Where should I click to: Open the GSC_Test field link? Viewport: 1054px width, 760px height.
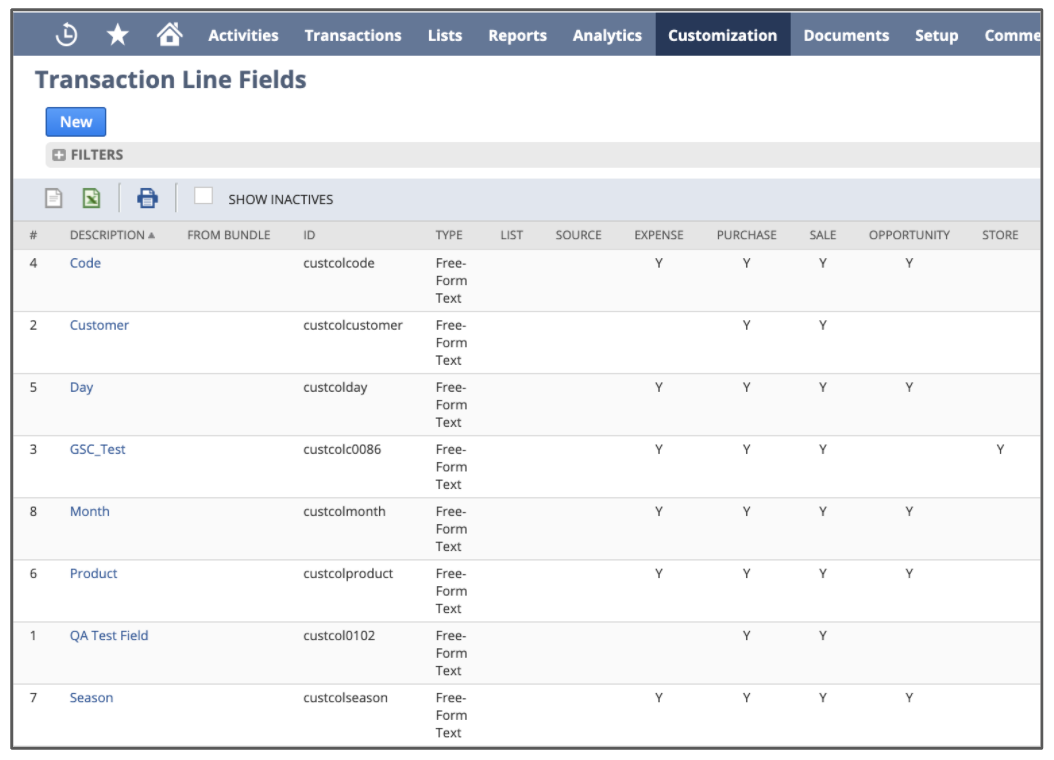97,449
